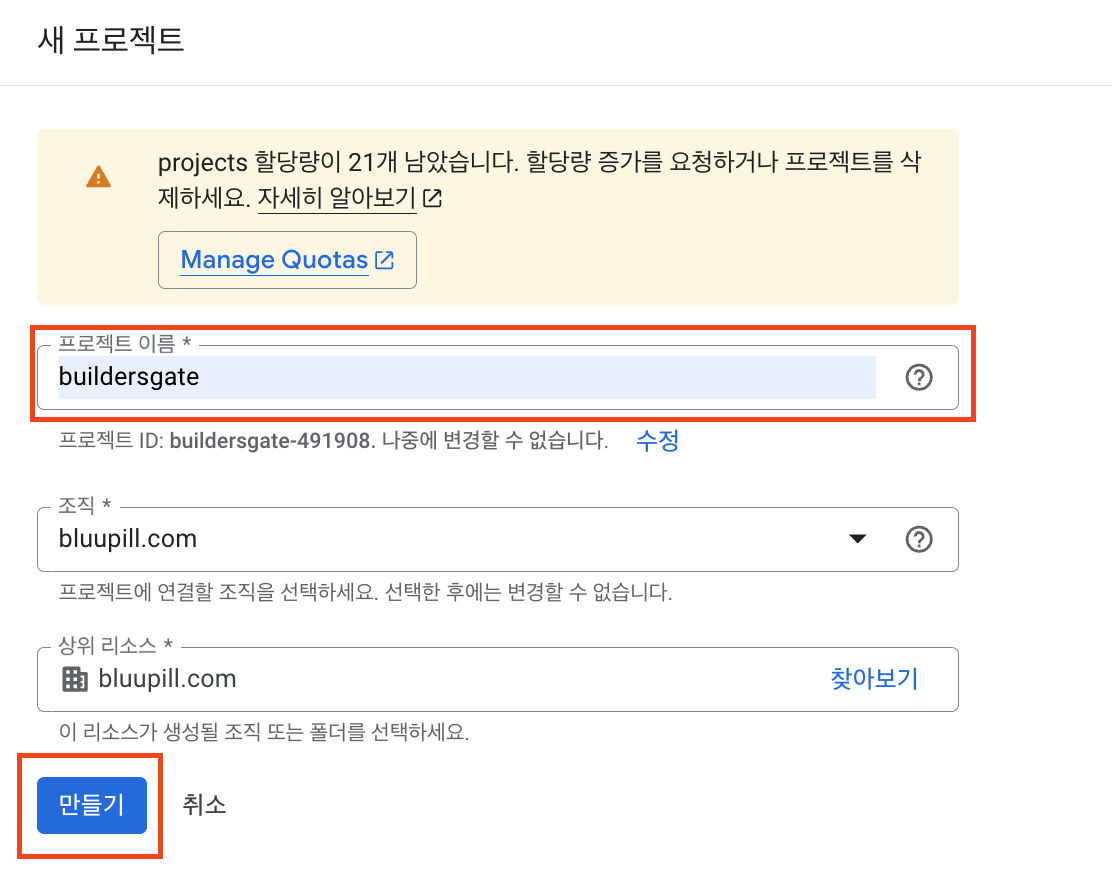Open the organization combo box showing bluupill.com
This screenshot has height=876, width=1112.
(450, 539)
